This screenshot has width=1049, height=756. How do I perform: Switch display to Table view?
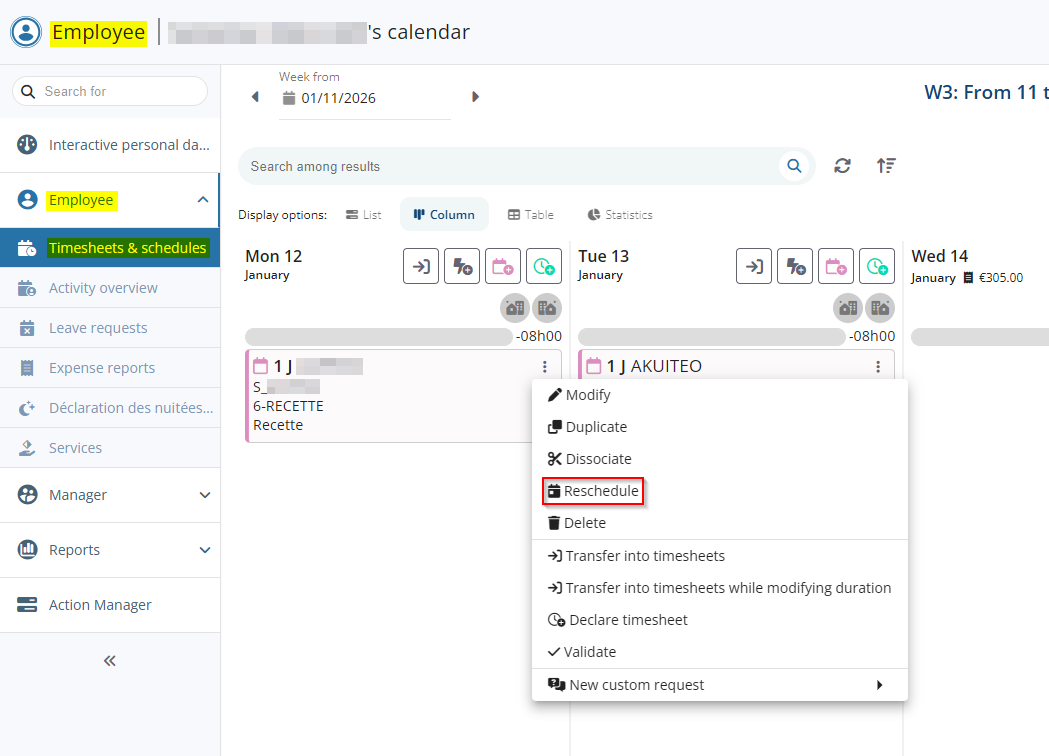[x=530, y=215]
